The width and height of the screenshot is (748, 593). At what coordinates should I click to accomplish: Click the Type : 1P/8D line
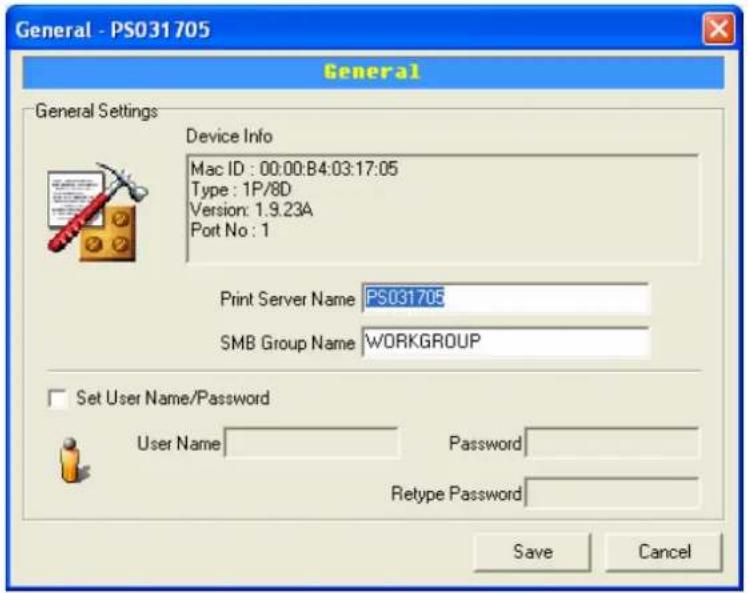(x=241, y=189)
